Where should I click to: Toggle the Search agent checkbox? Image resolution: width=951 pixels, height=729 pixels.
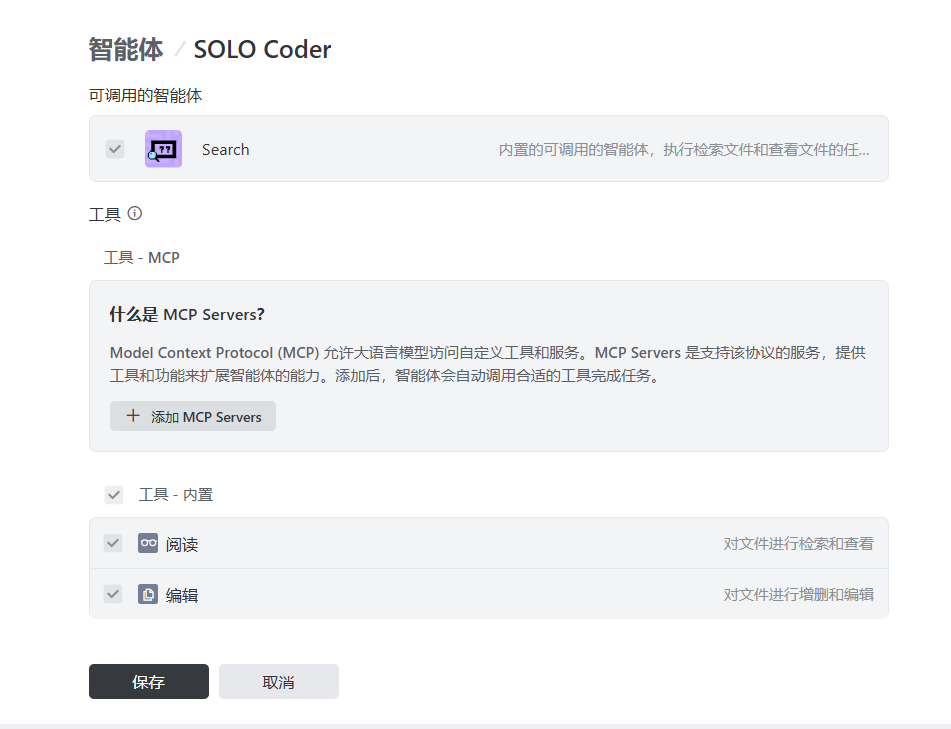pyautogui.click(x=115, y=149)
